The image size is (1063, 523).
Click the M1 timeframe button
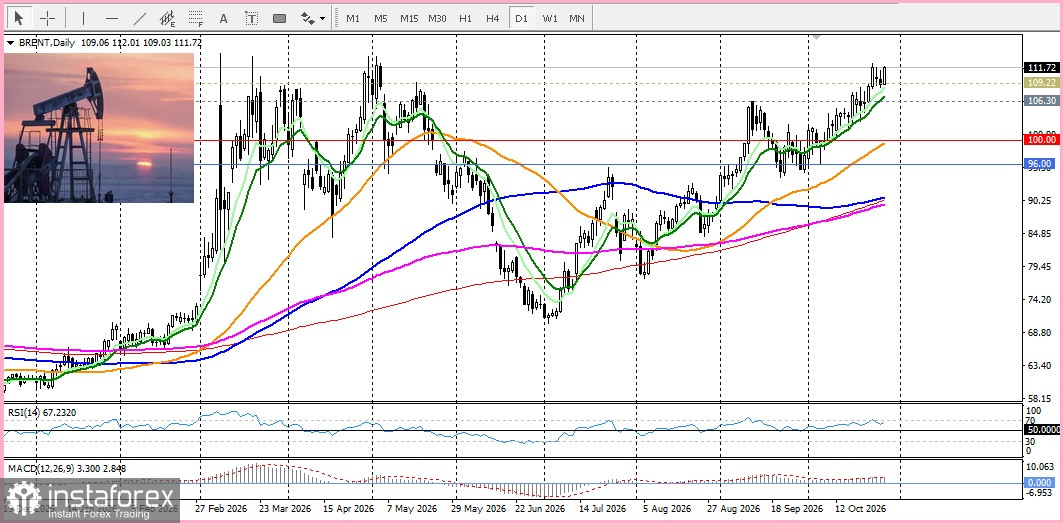click(353, 18)
